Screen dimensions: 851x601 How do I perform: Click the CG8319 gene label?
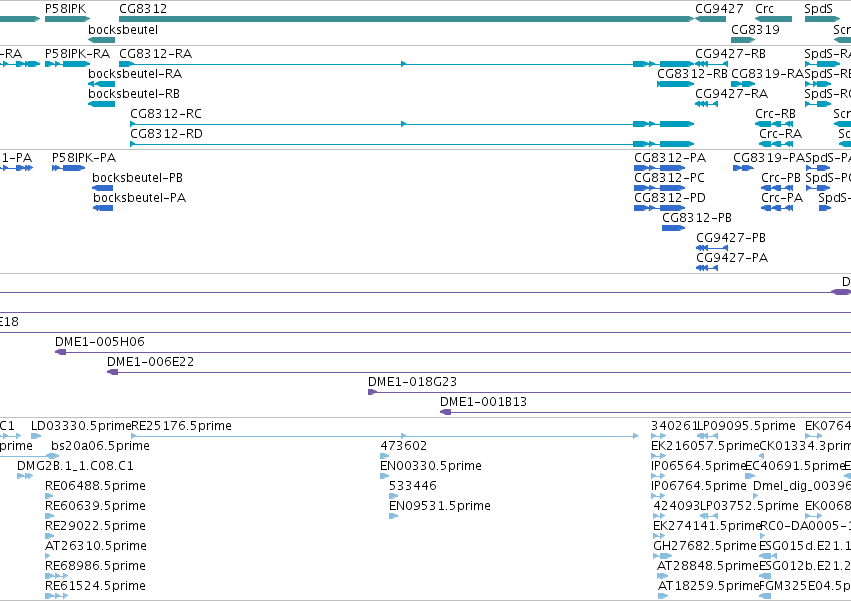pyautogui.click(x=755, y=29)
